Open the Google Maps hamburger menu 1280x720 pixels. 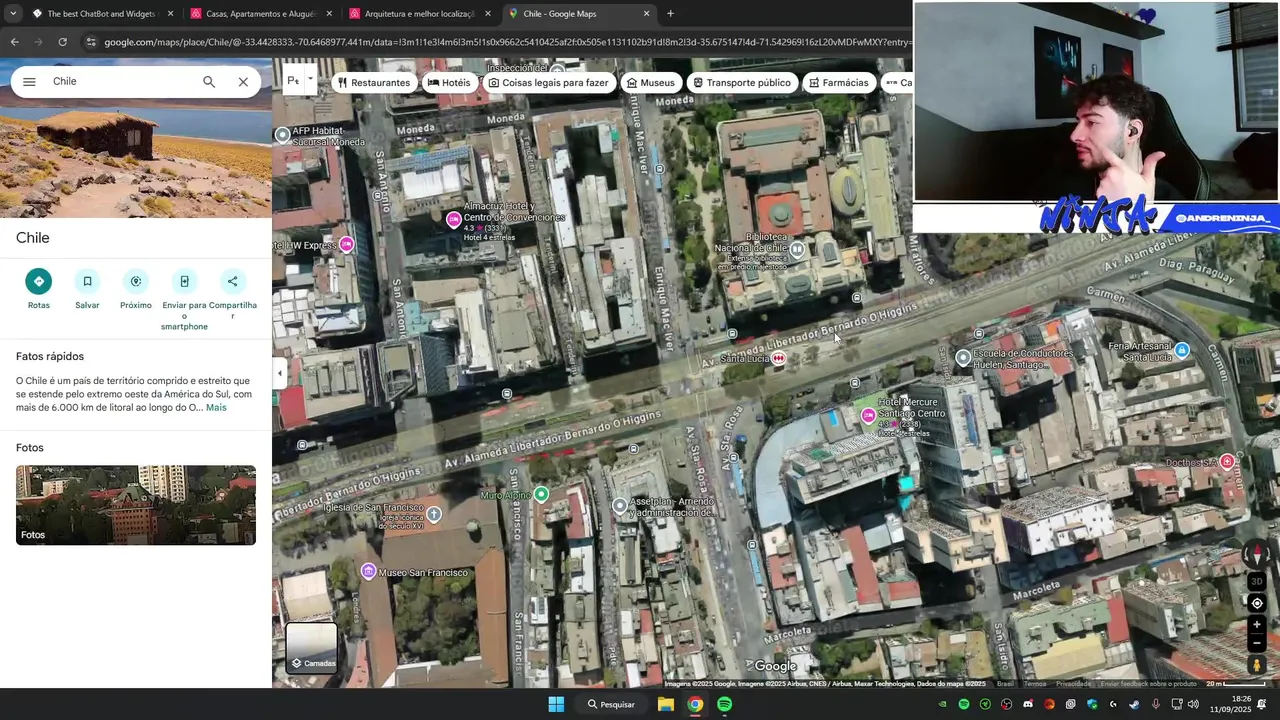[29, 82]
